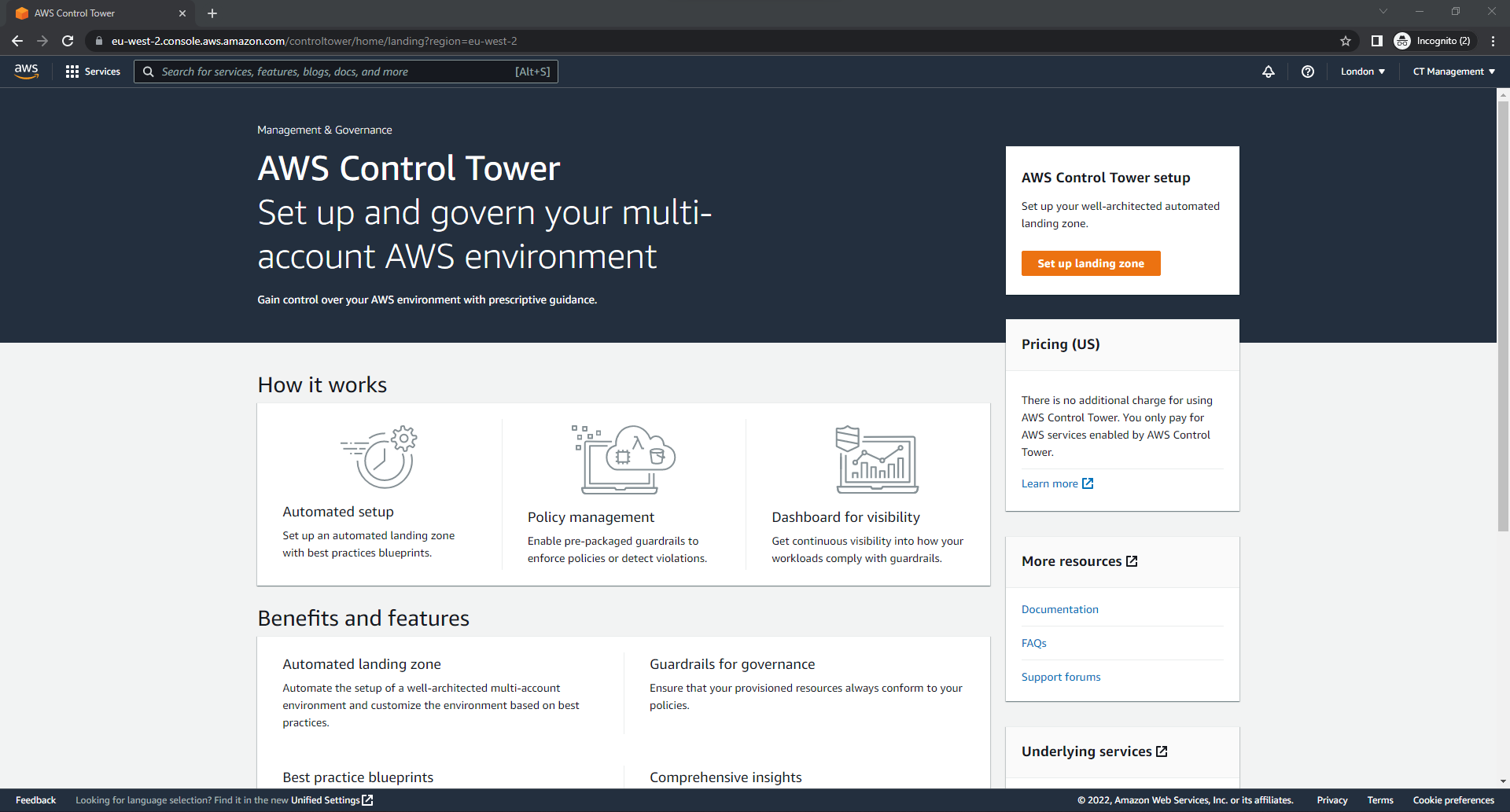
Task: Open the notifications bell icon
Action: point(1269,72)
